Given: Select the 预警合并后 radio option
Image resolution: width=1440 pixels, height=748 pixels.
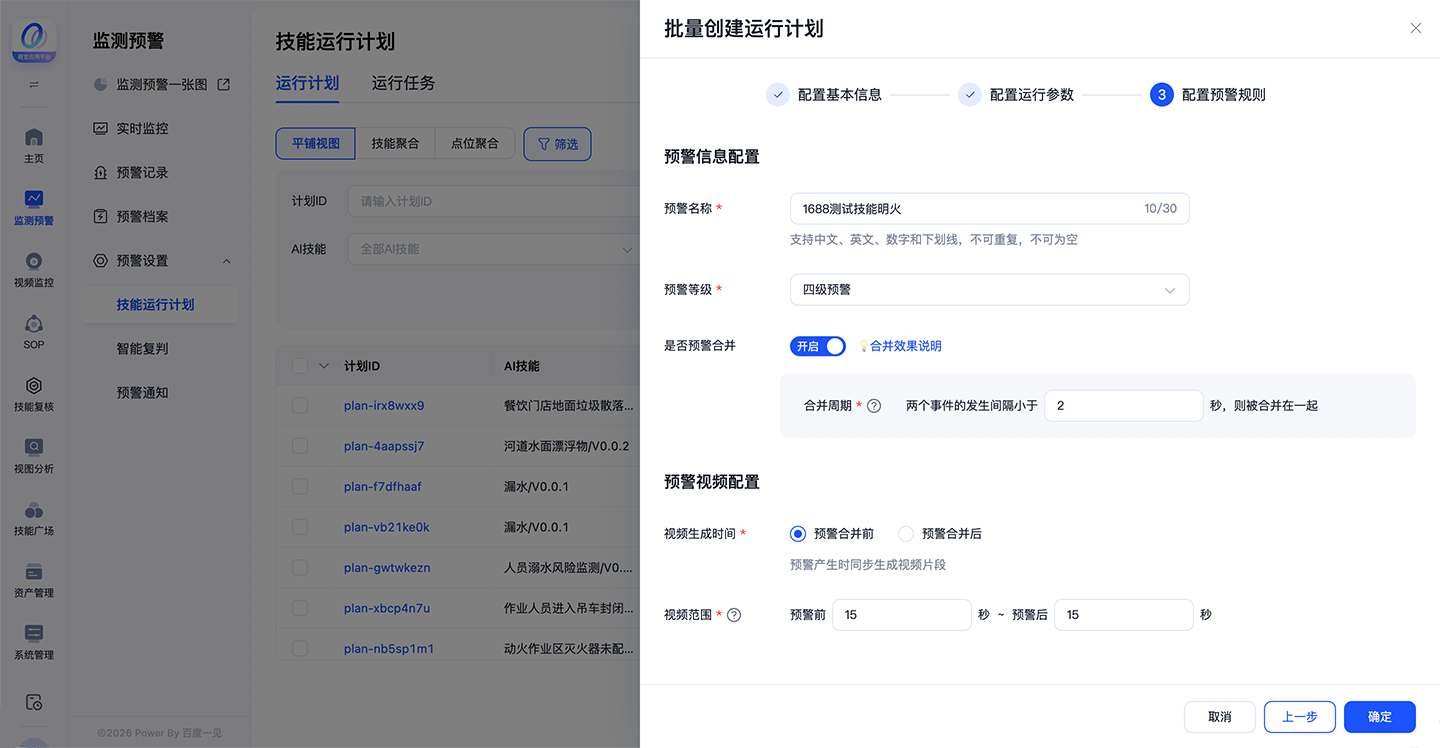Looking at the screenshot, I should [906, 534].
